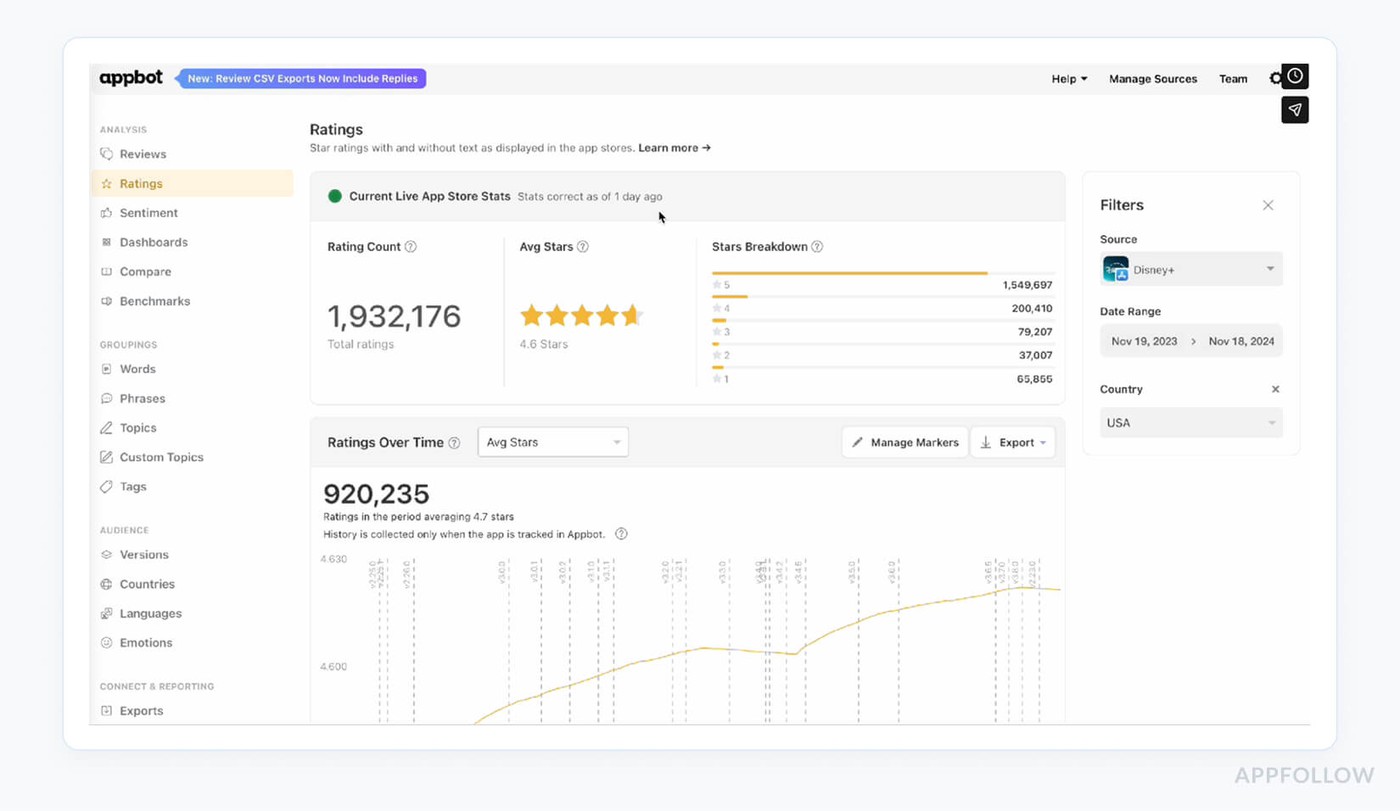Click the 5-star breakdown bar
This screenshot has width=1400, height=811.
pos(850,273)
